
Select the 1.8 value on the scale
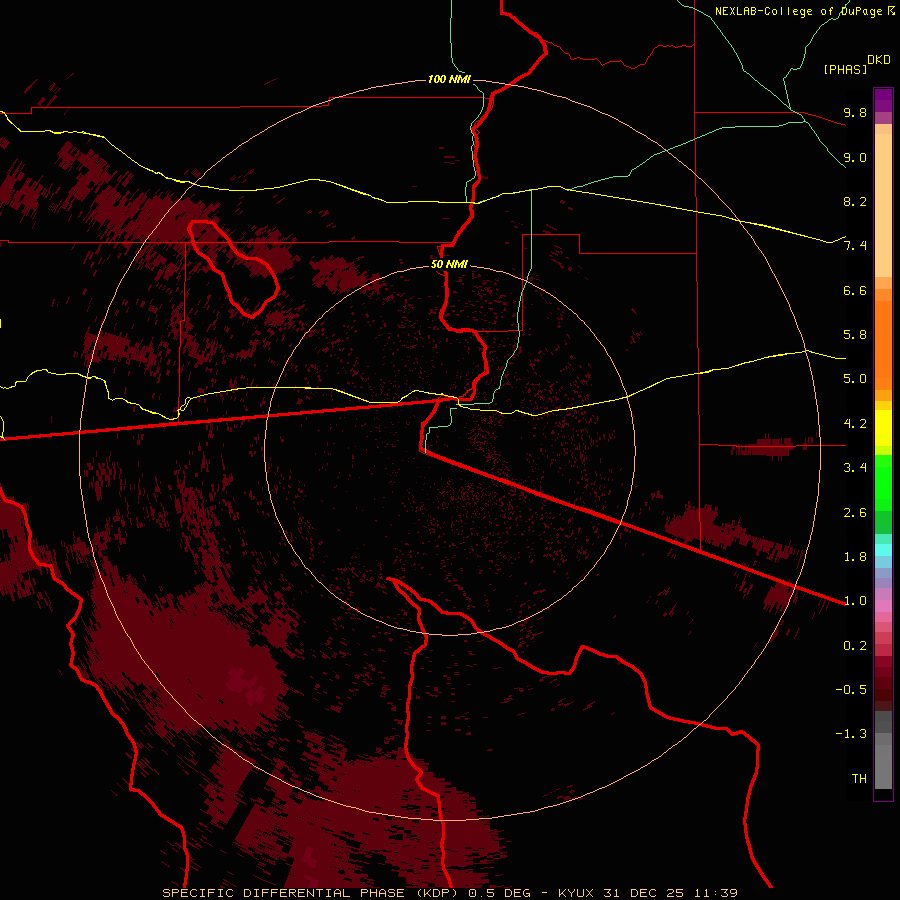[855, 557]
